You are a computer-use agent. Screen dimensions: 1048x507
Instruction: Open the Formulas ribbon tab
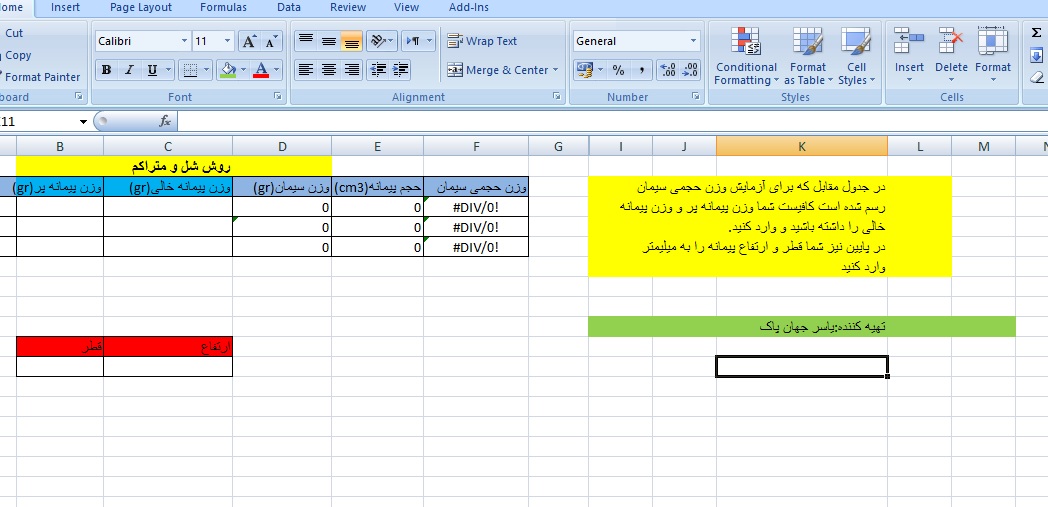point(223,7)
